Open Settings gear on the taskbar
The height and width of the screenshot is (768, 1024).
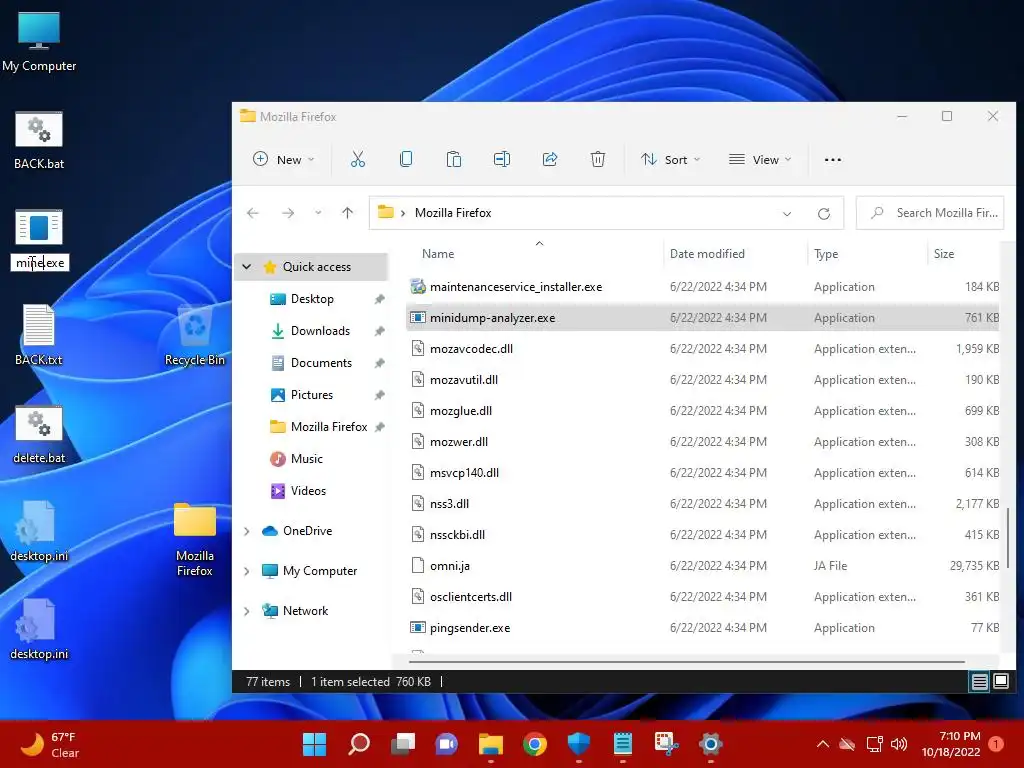[x=711, y=744]
